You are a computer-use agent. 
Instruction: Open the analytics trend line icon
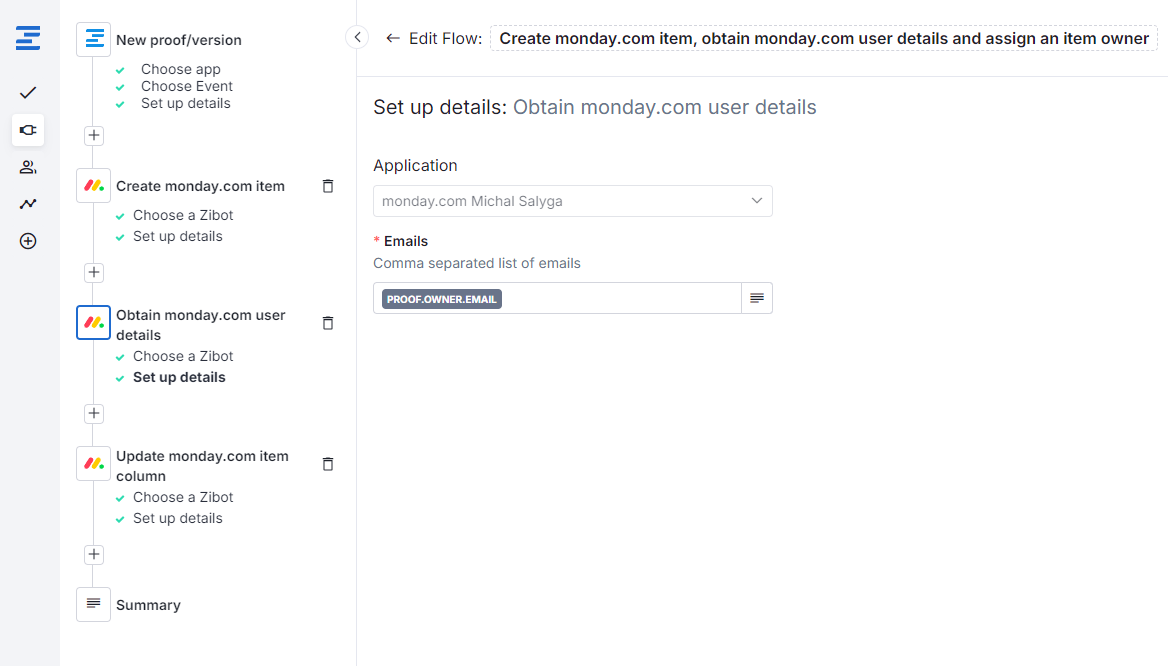coord(28,204)
